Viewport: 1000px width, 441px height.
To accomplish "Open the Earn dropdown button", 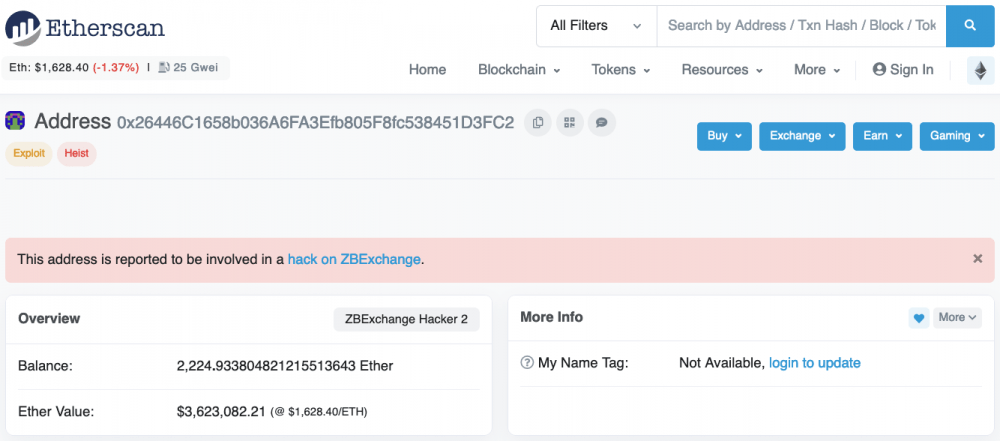I will 883,136.
